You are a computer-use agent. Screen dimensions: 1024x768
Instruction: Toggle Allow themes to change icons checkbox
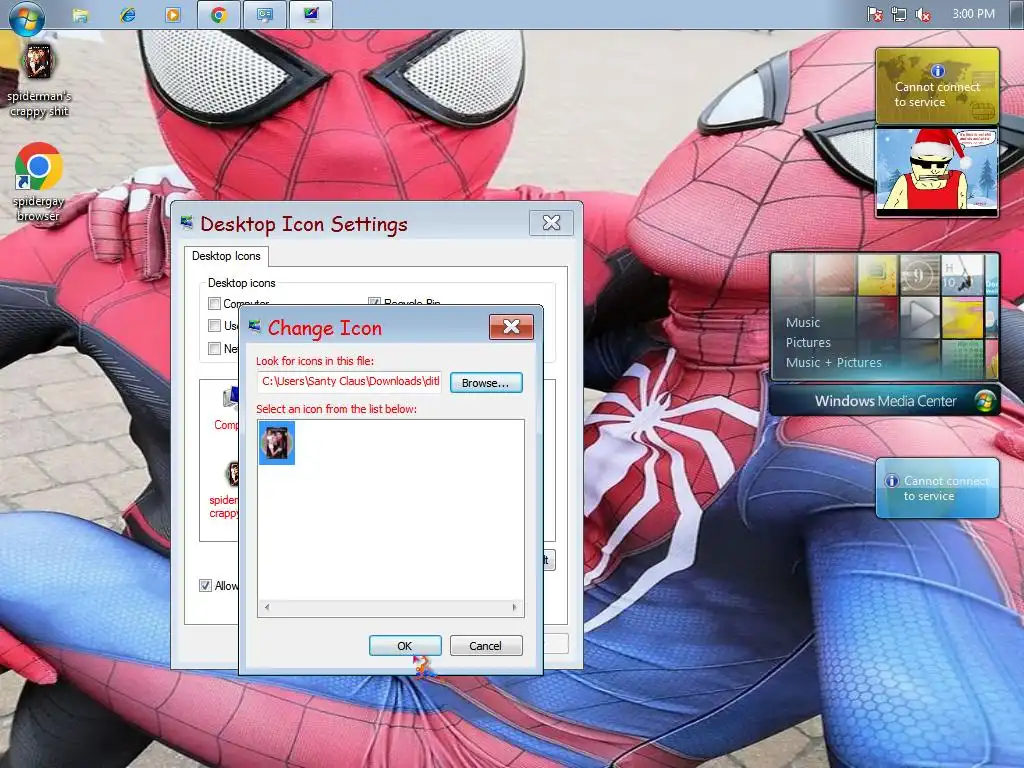point(205,585)
